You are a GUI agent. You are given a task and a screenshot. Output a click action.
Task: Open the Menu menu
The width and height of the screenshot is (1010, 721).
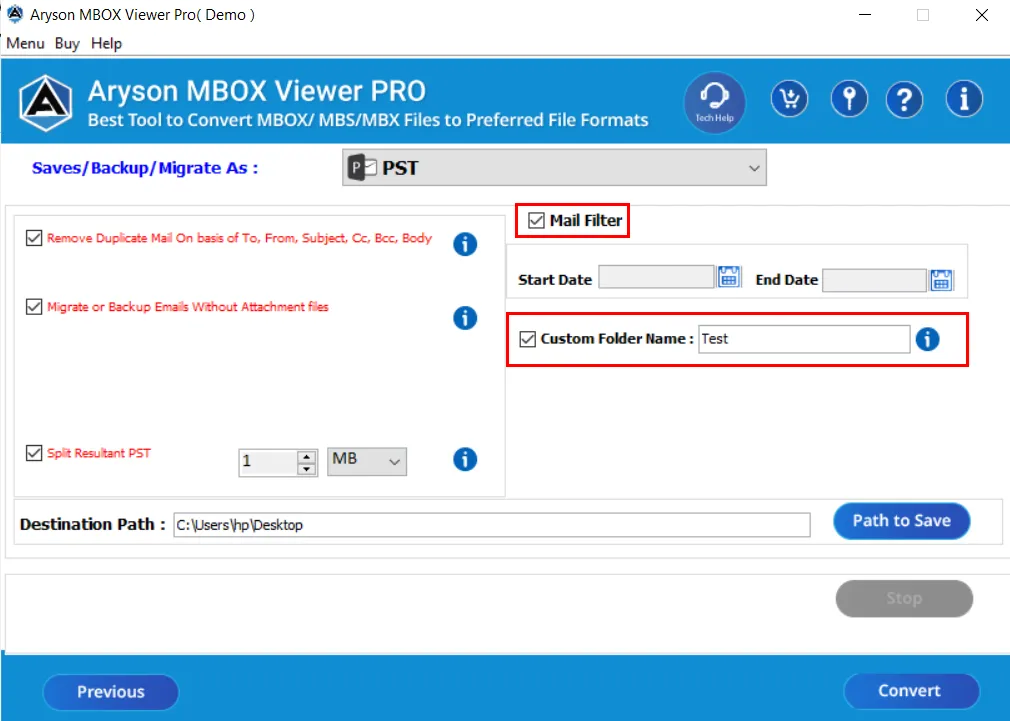point(25,43)
